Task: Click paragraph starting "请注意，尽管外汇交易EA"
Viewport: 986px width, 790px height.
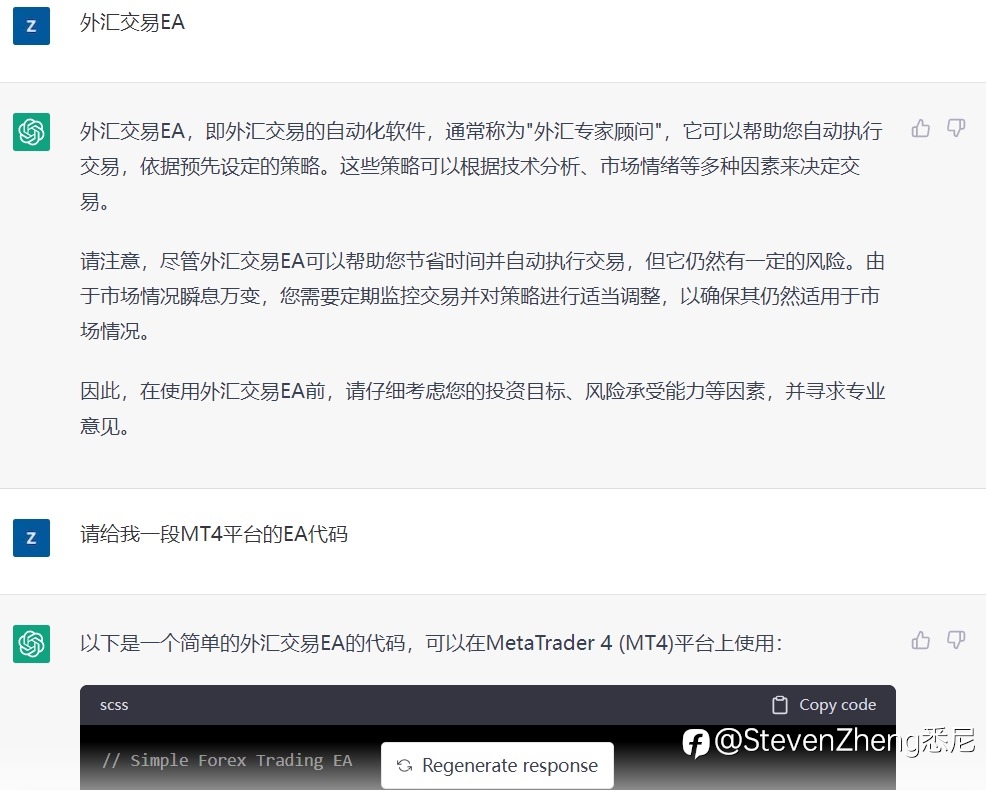Action: pos(482,296)
